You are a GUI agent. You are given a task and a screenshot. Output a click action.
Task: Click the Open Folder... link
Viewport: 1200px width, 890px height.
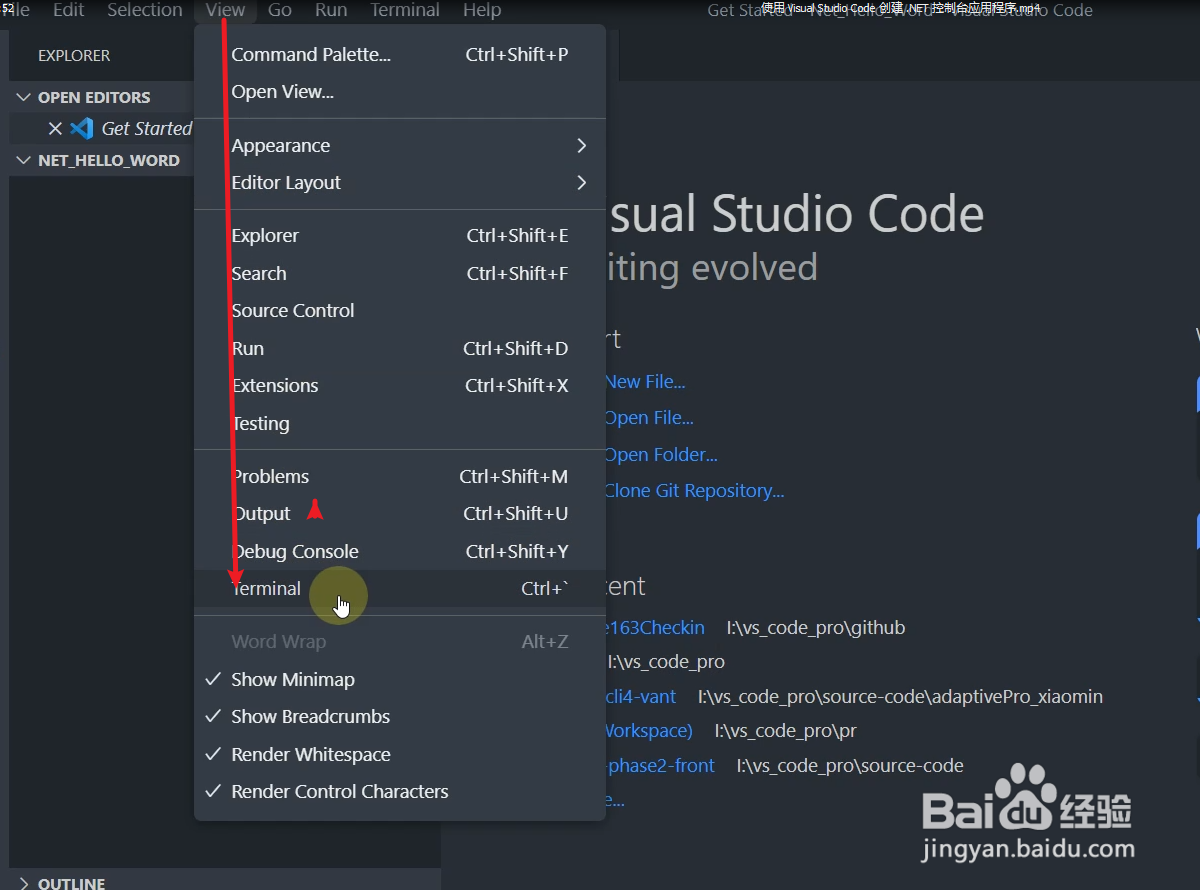coord(661,455)
